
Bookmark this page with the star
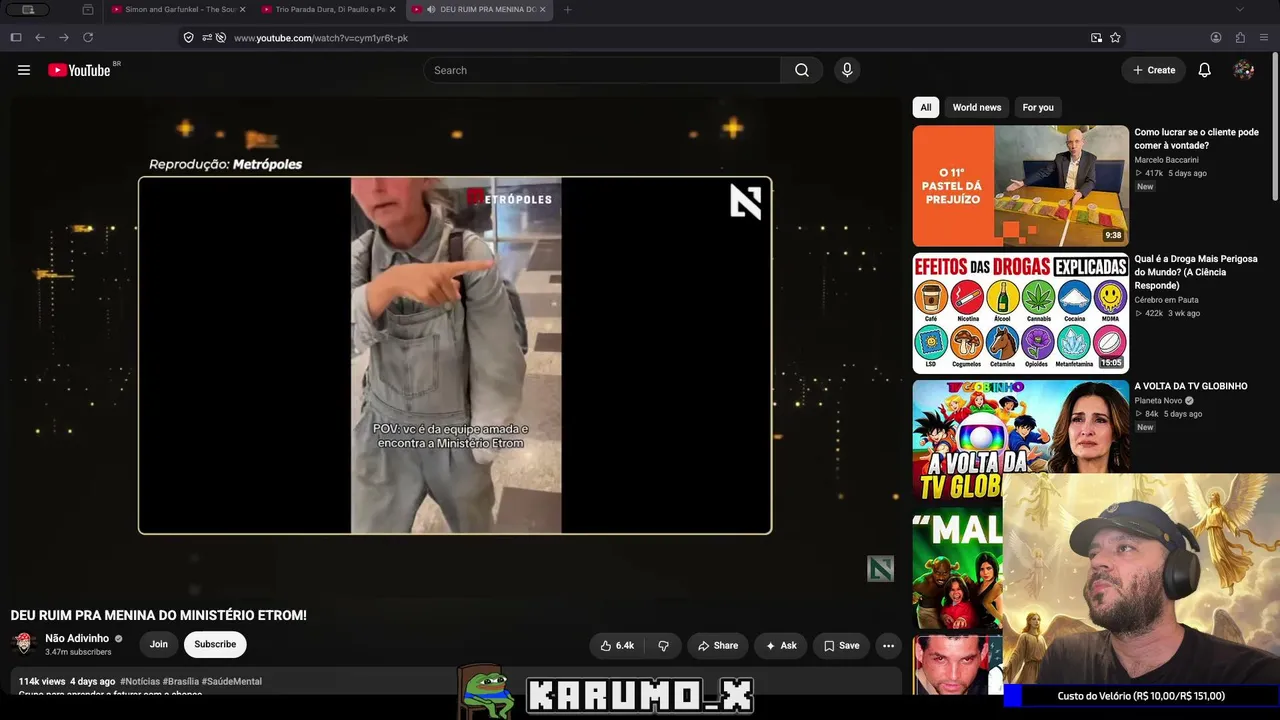(1115, 38)
